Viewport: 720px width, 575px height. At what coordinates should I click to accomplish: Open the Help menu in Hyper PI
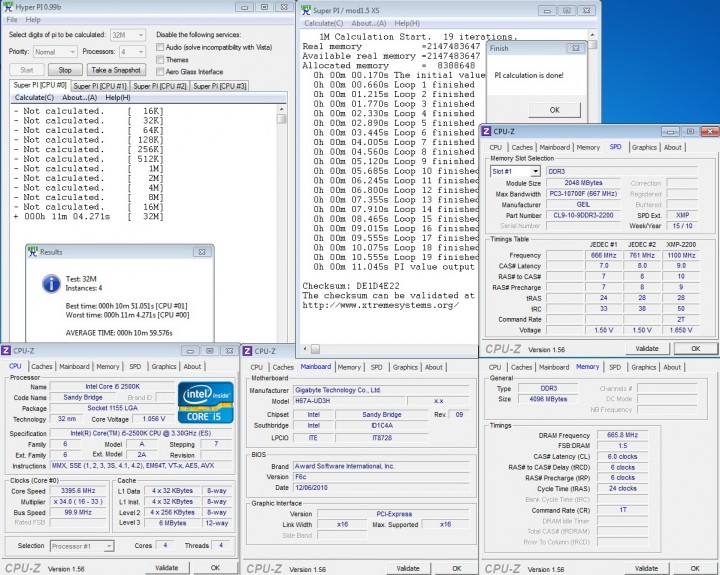coord(33,20)
